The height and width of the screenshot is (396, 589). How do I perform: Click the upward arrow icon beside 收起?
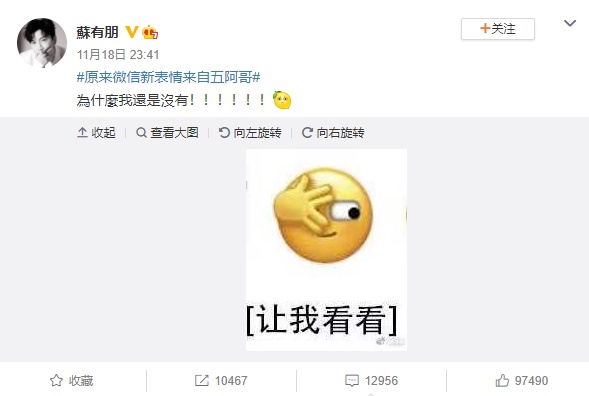coord(82,132)
